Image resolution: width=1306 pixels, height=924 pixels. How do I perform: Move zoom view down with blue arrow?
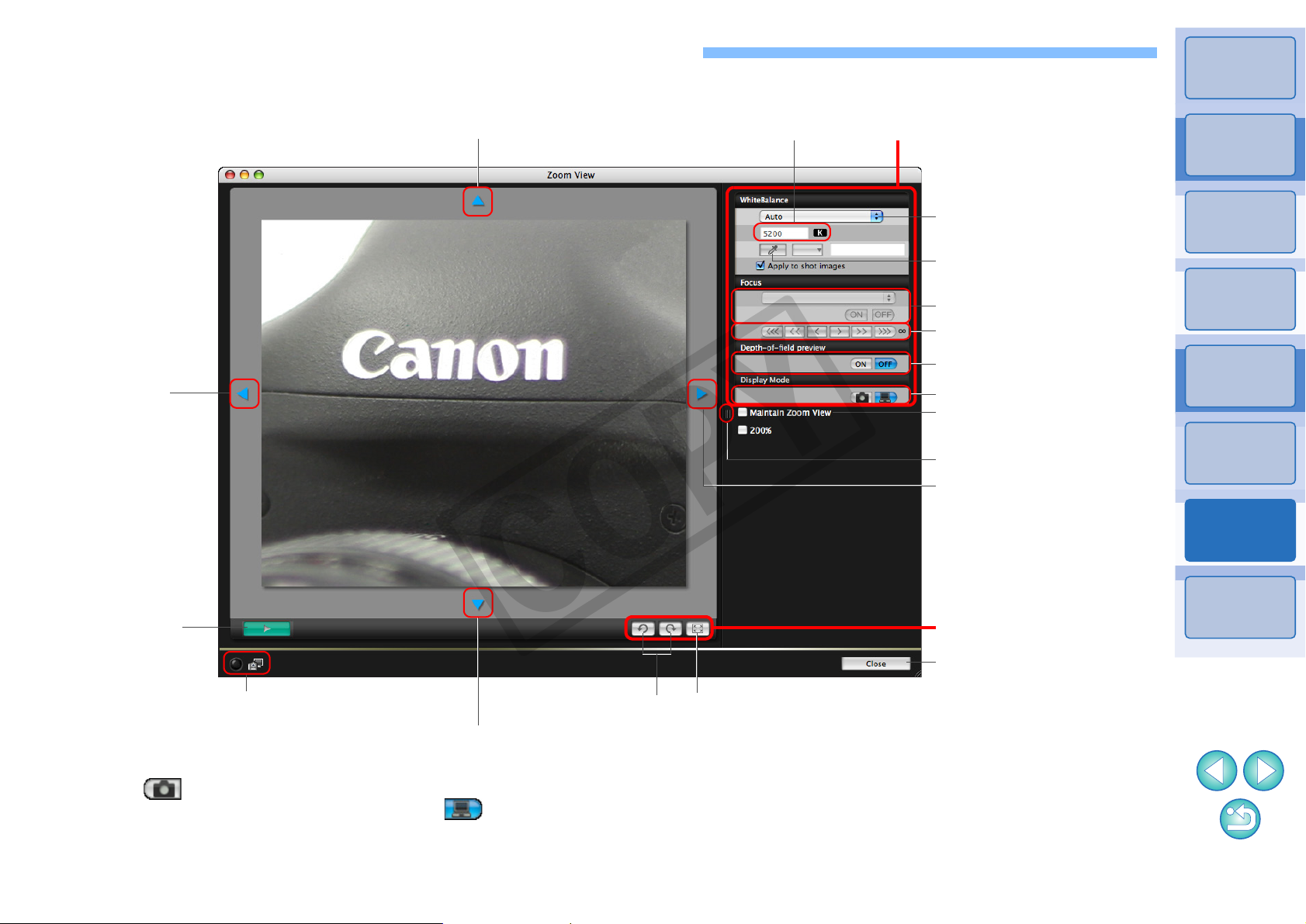pos(478,604)
